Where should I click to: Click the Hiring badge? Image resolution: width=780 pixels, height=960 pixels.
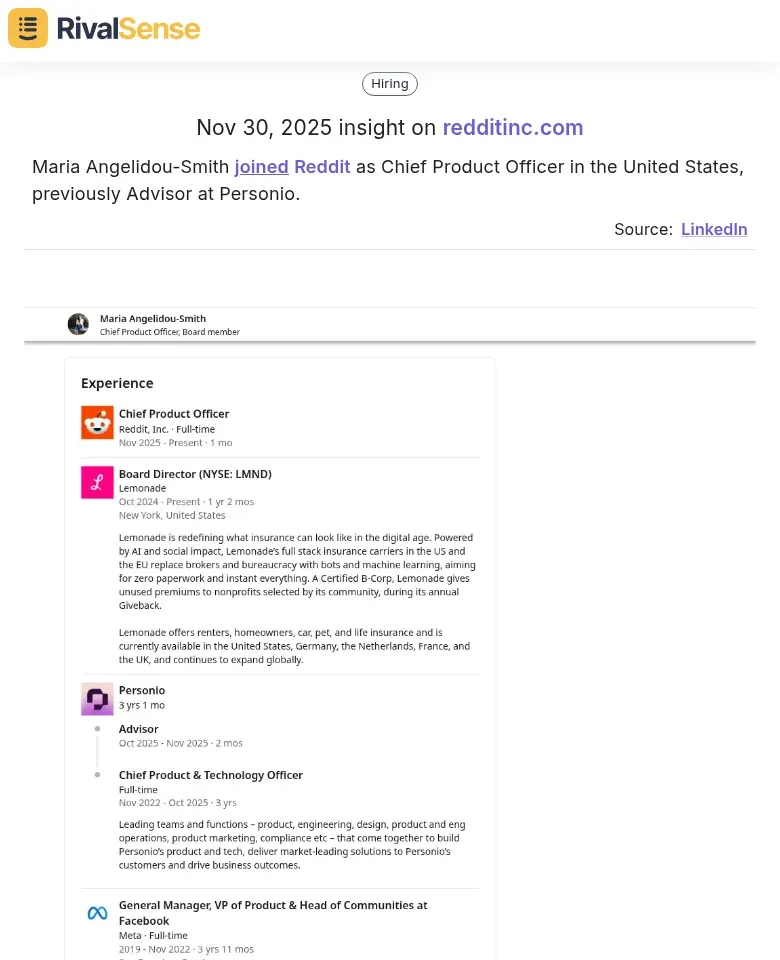(x=389, y=84)
